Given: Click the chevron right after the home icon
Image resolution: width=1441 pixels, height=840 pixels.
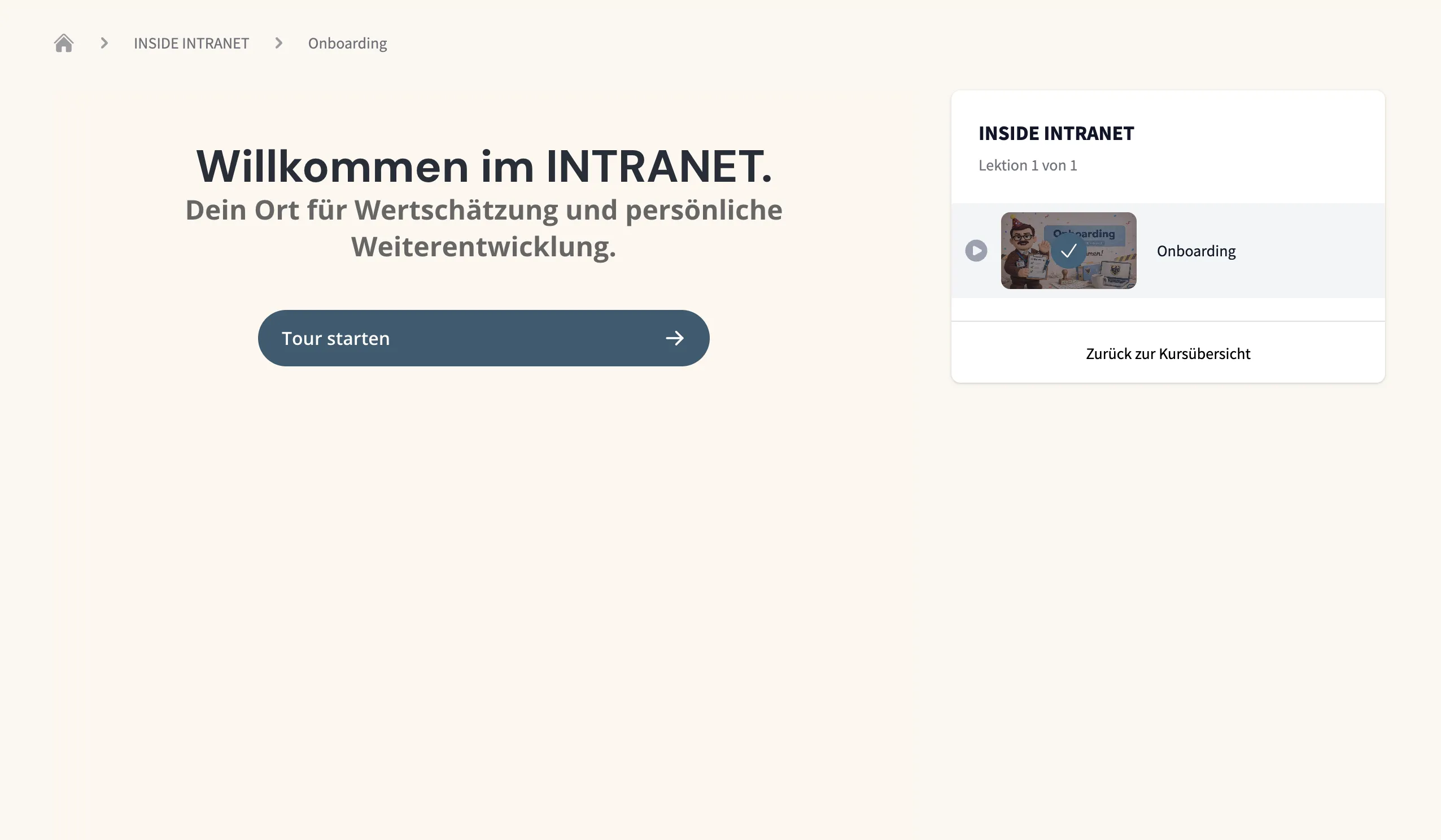Looking at the screenshot, I should 104,42.
